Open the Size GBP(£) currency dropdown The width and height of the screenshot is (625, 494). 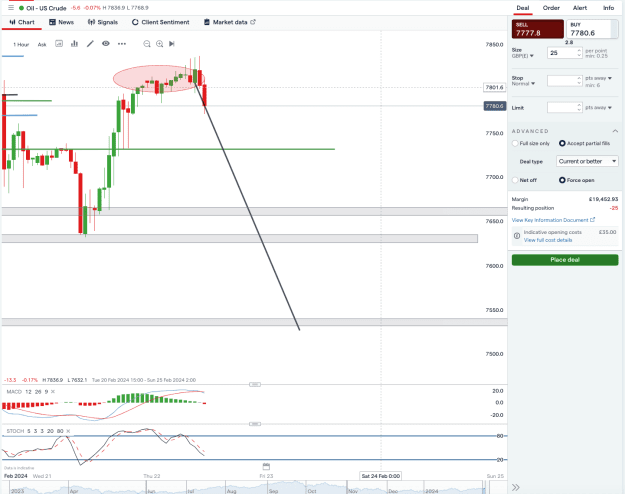pyautogui.click(x=523, y=56)
